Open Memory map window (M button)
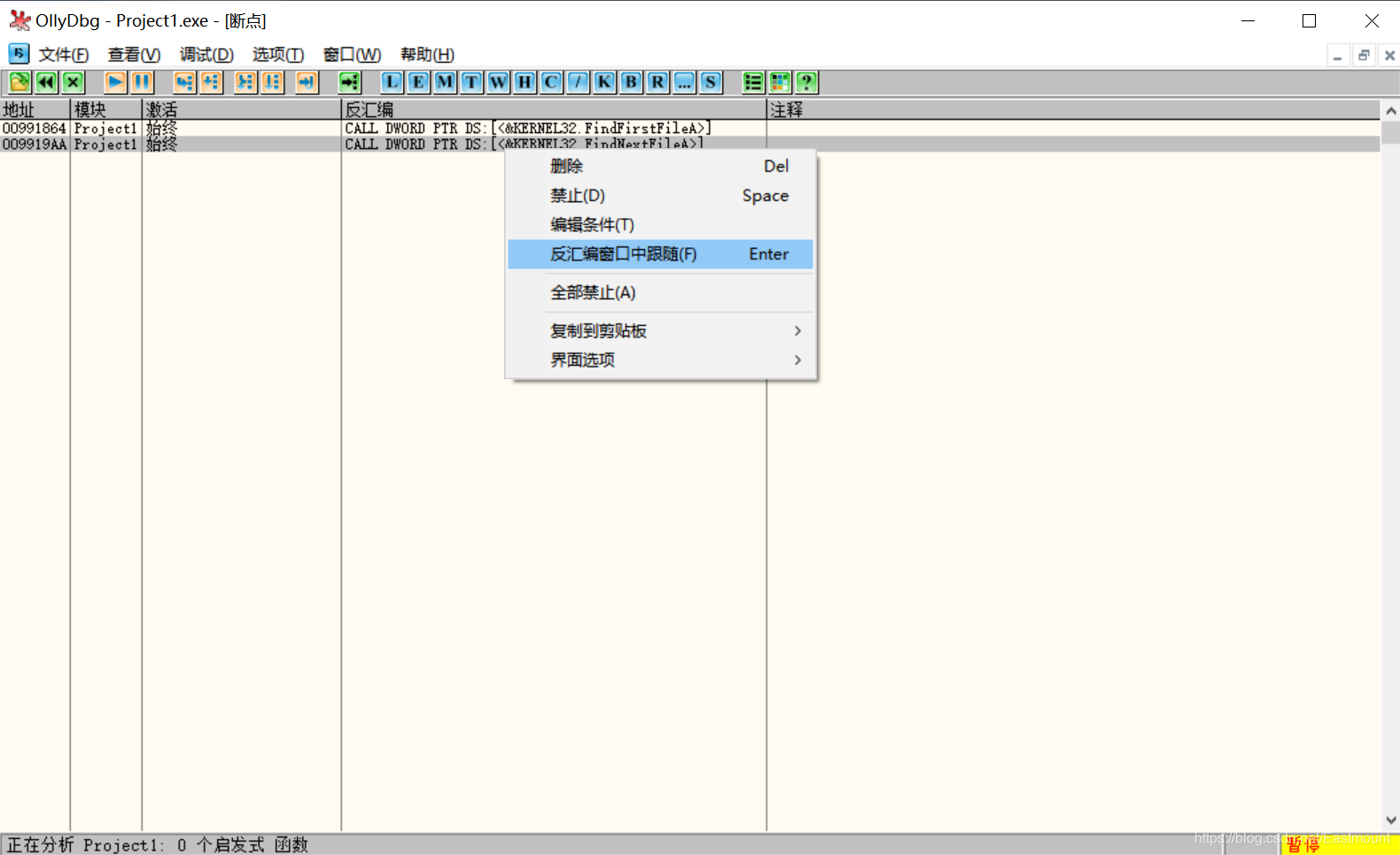1400x855 pixels. 445,82
